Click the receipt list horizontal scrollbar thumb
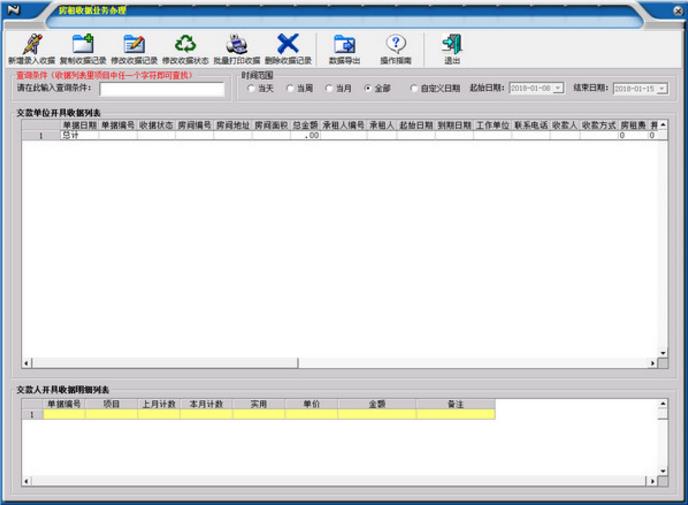 [x=165, y=363]
